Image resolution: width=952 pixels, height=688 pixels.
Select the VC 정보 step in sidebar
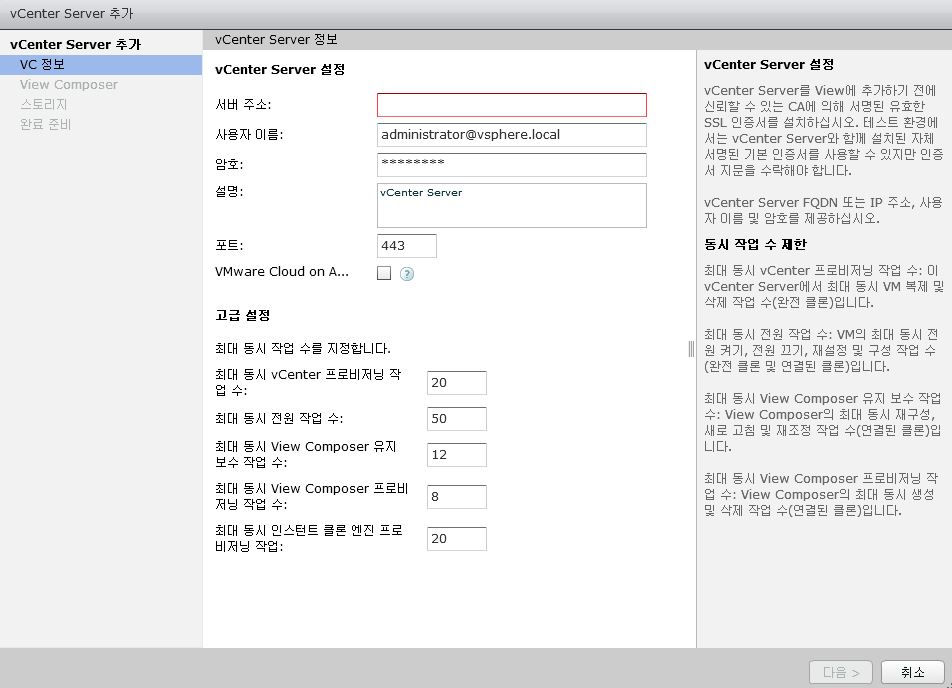point(101,65)
